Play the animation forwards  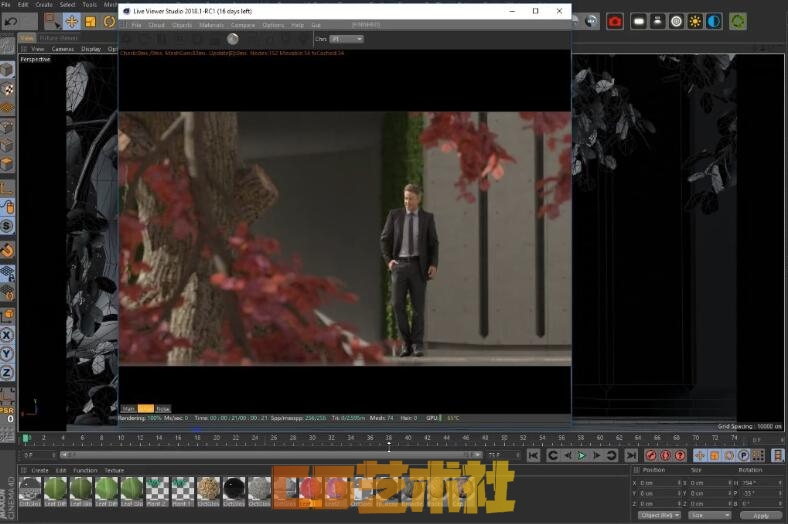581,456
